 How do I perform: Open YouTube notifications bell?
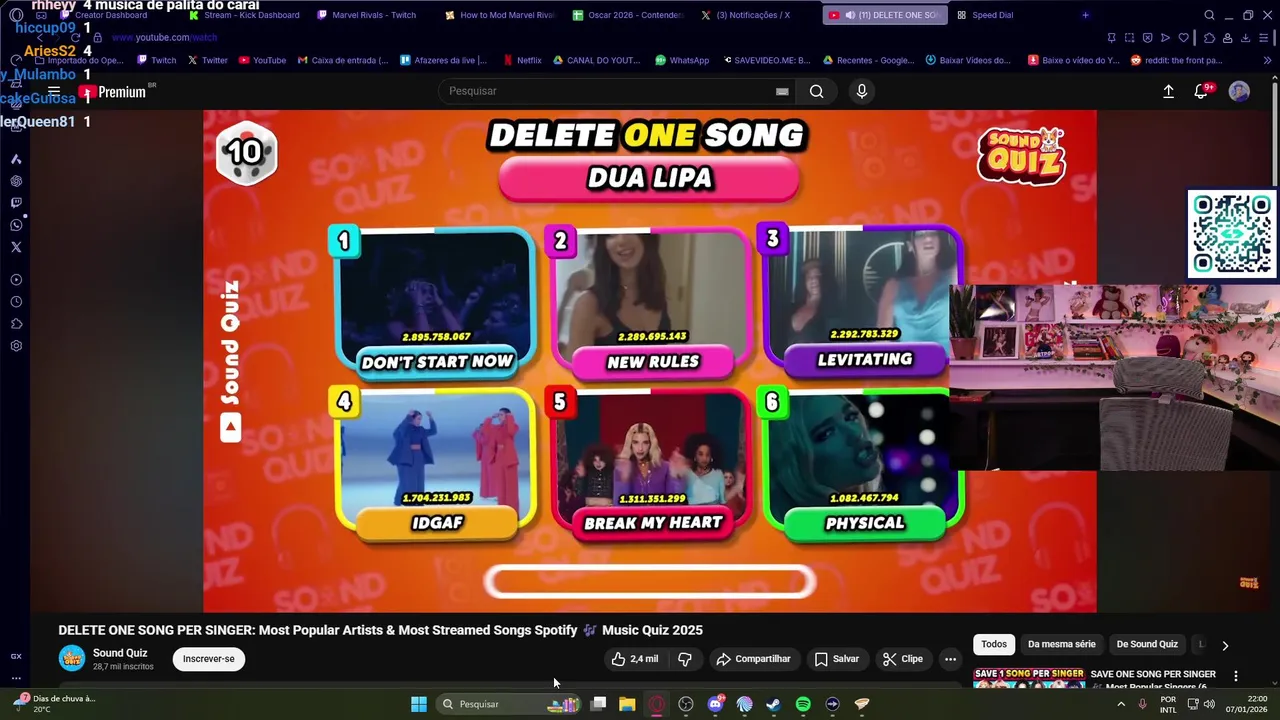[1201, 91]
